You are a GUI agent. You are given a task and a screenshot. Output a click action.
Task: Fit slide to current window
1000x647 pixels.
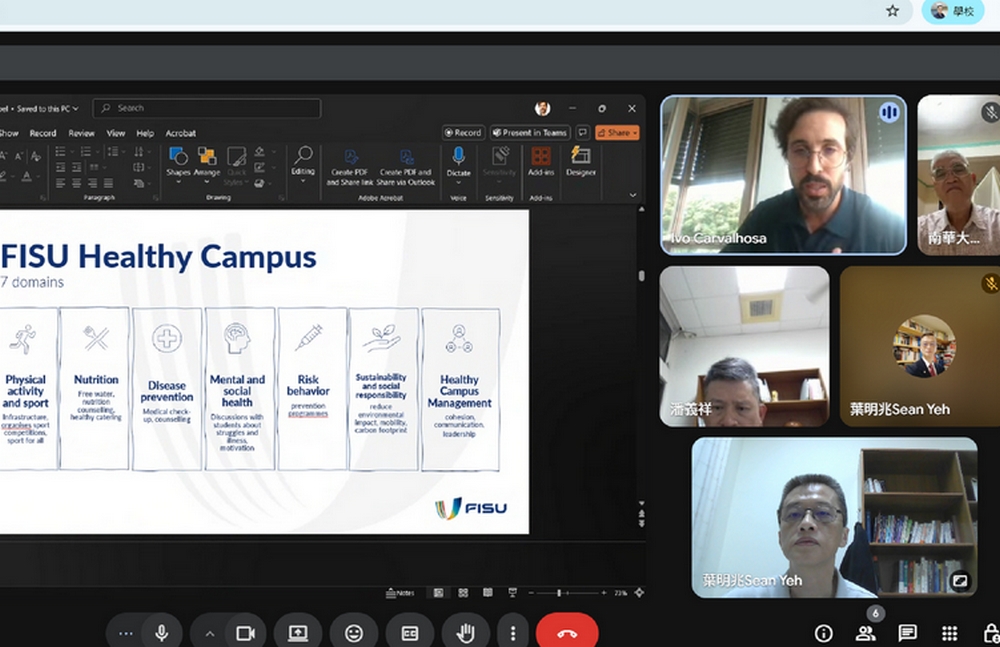[x=639, y=593]
